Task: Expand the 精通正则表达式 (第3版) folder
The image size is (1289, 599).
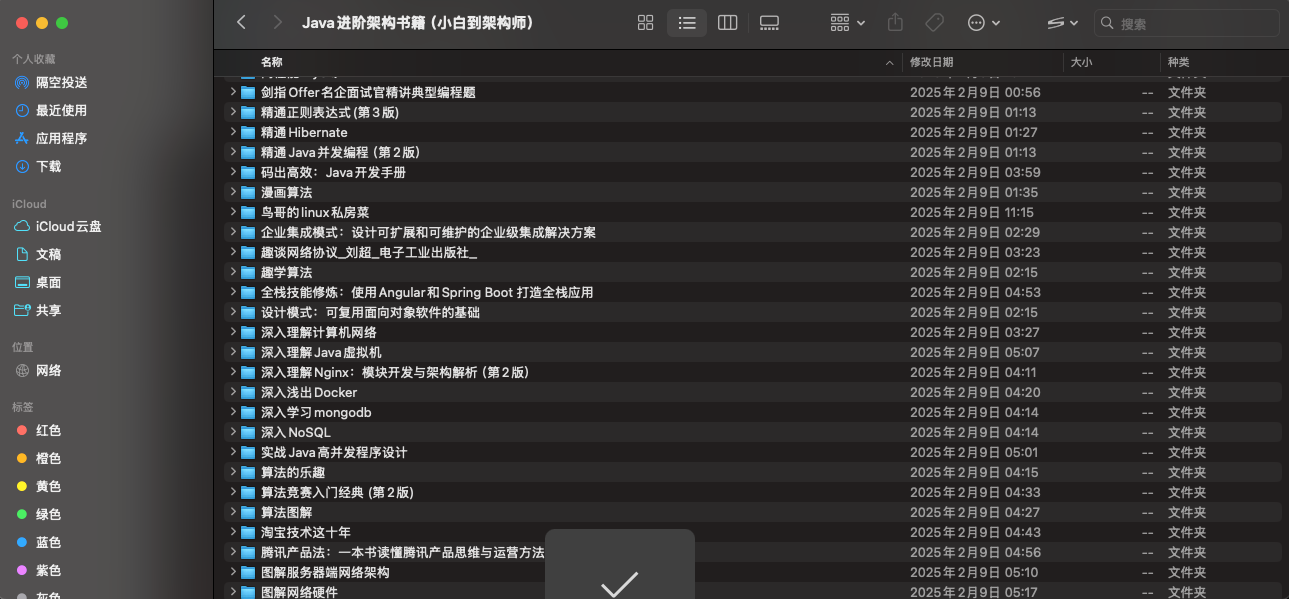Action: [x=232, y=112]
